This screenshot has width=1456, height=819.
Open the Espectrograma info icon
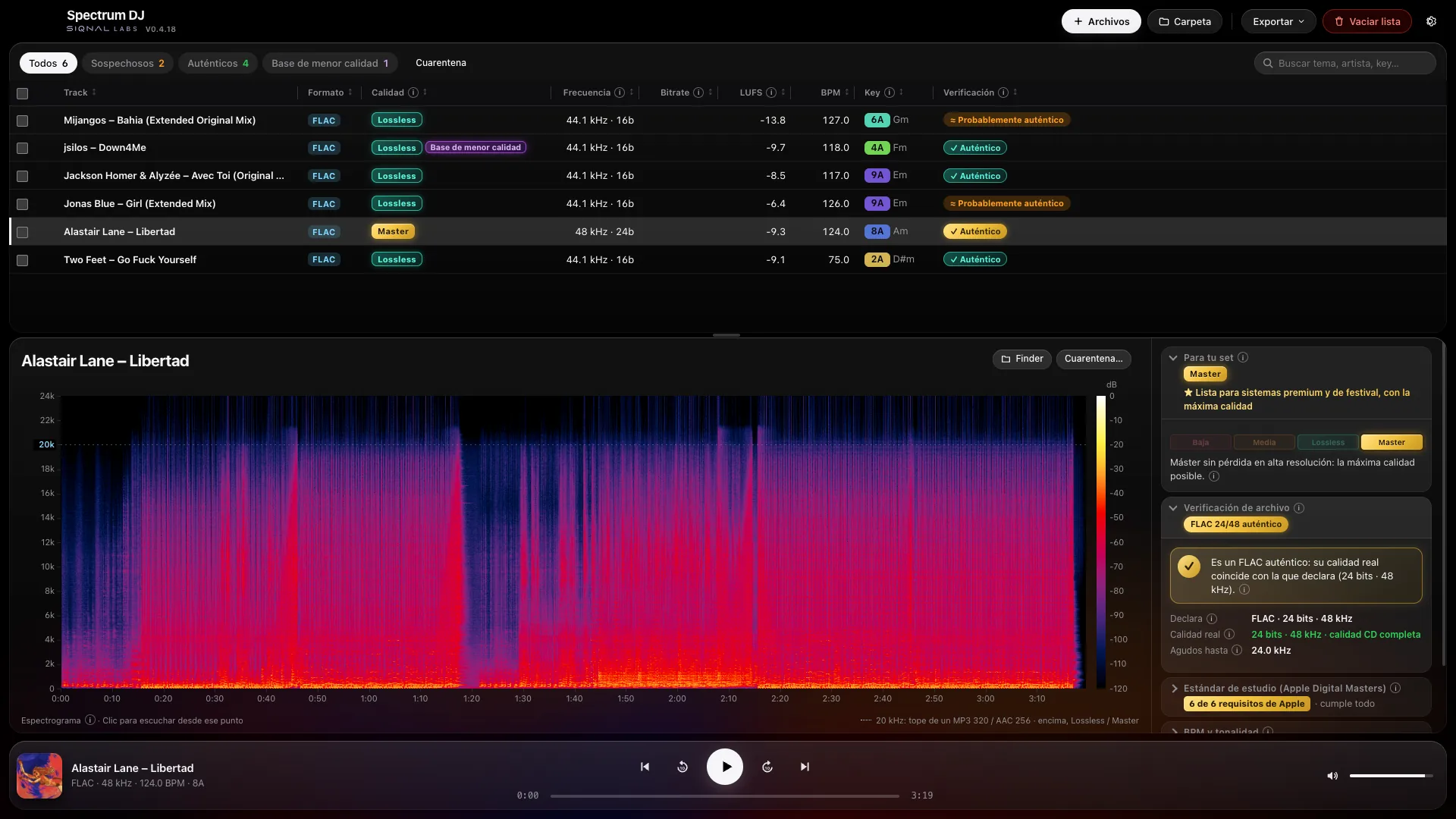90,720
